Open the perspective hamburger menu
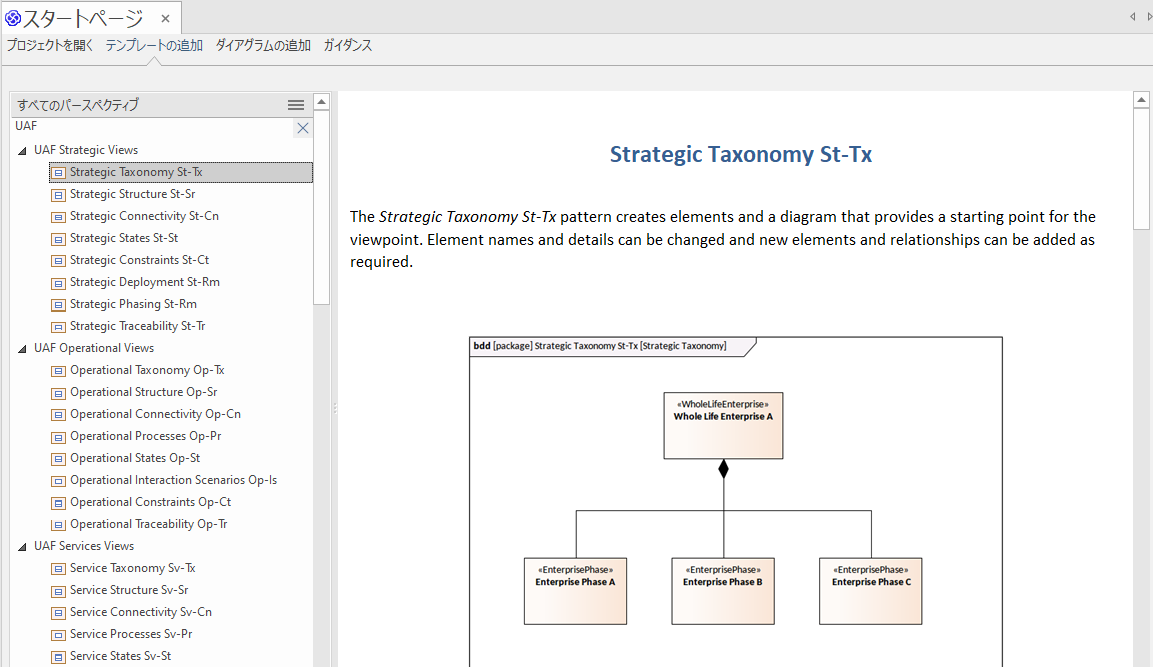Screen dimensions: 1153x667 (296, 105)
